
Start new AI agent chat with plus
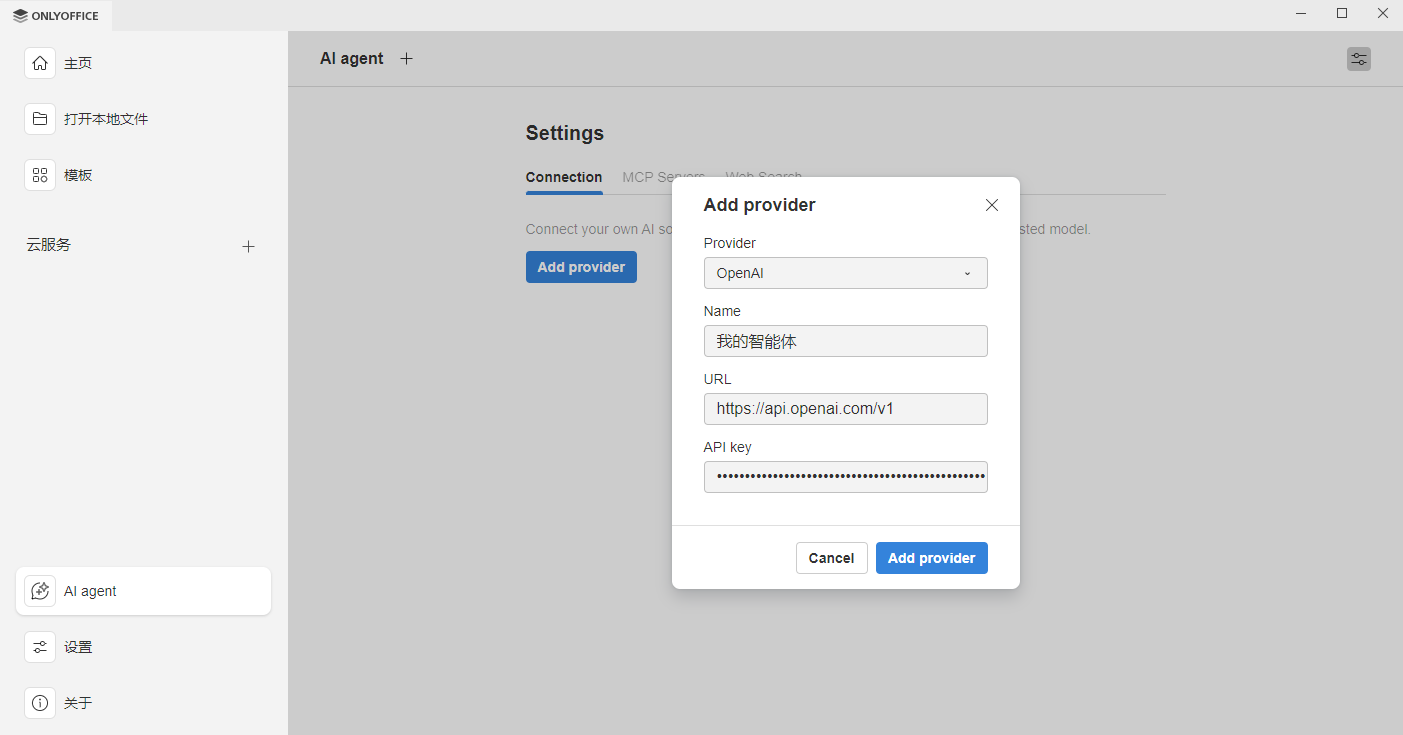pyautogui.click(x=406, y=59)
